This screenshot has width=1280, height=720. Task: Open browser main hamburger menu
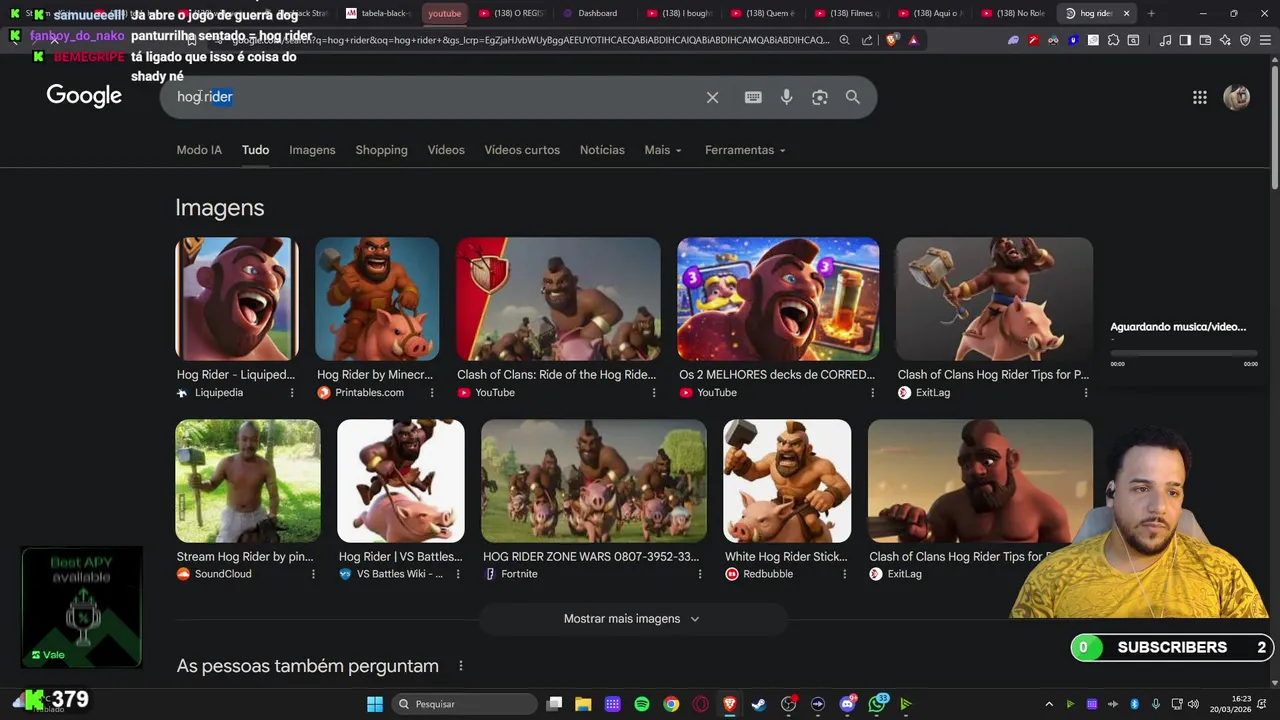coord(1265,40)
